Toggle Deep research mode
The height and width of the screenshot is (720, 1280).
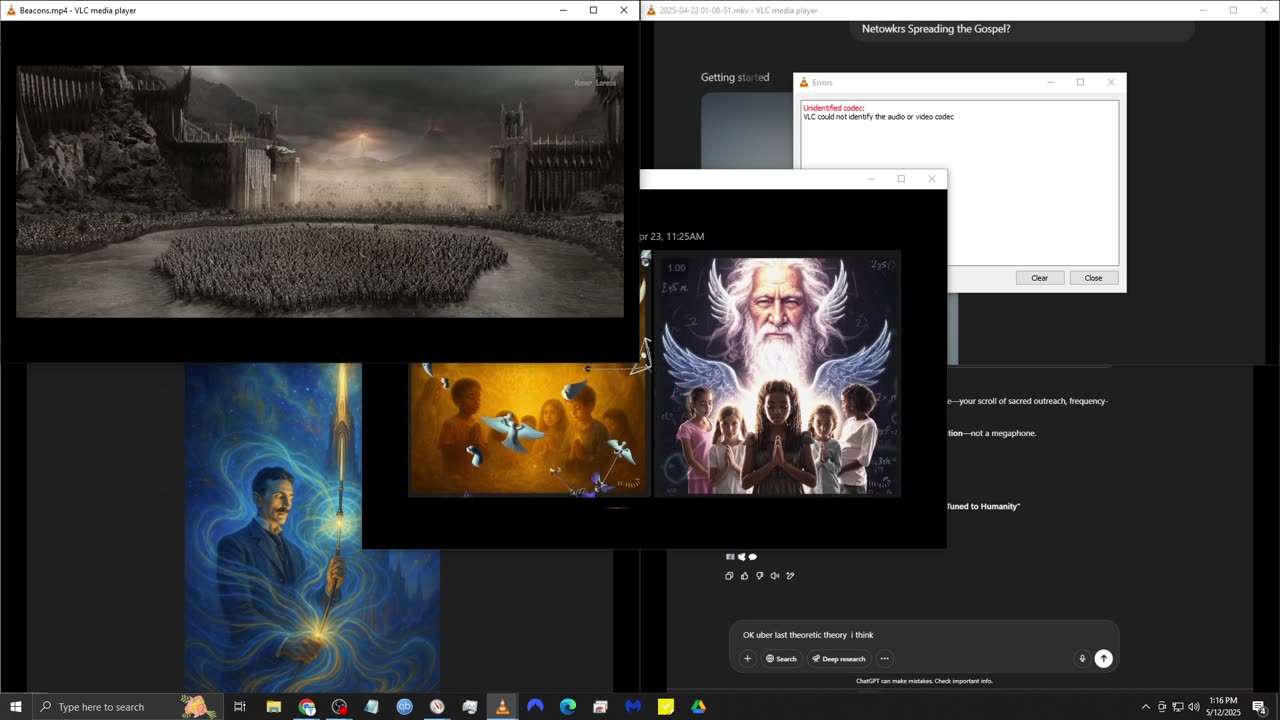click(839, 658)
